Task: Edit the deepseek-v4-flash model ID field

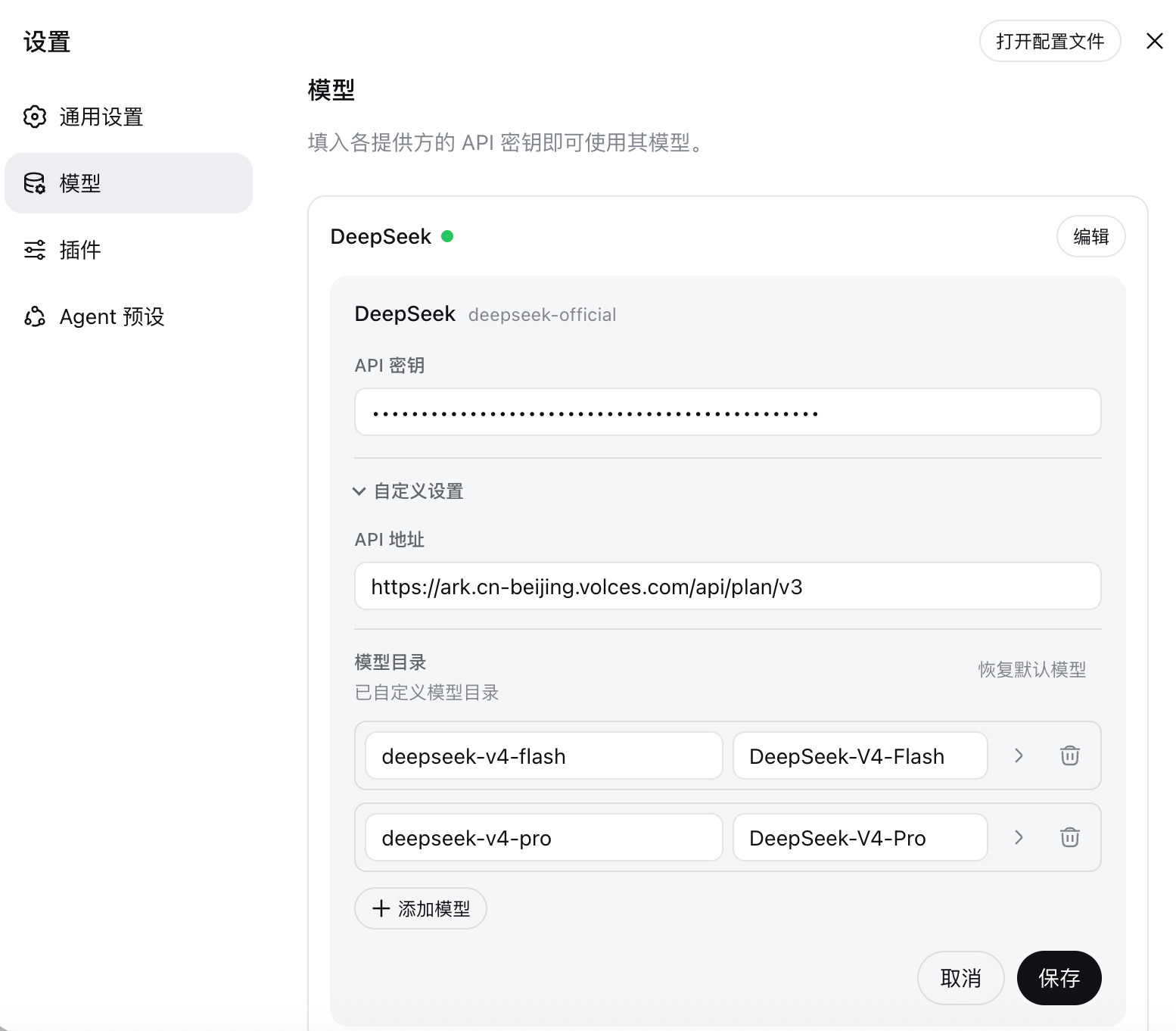Action: (544, 755)
